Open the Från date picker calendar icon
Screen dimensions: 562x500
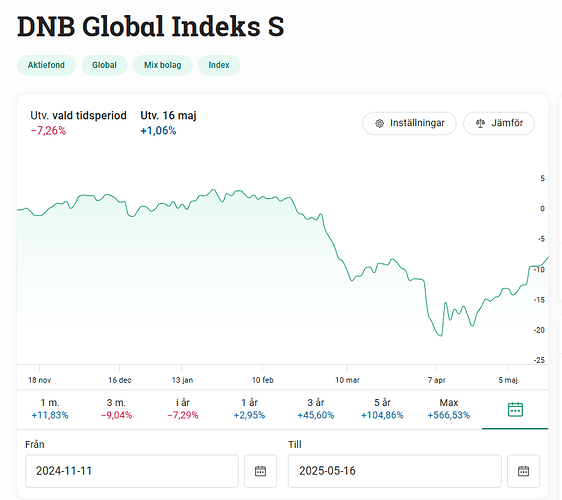click(x=261, y=471)
